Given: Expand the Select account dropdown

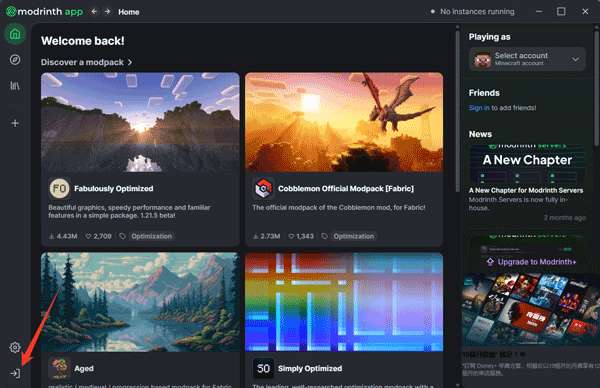Looking at the screenshot, I should (527, 59).
